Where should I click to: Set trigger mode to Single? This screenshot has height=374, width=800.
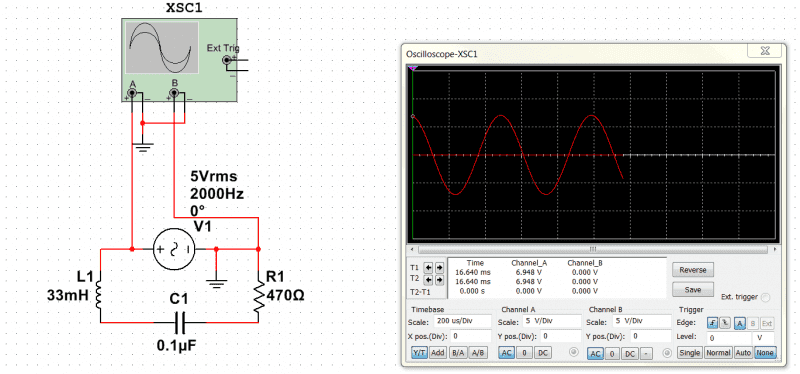690,353
